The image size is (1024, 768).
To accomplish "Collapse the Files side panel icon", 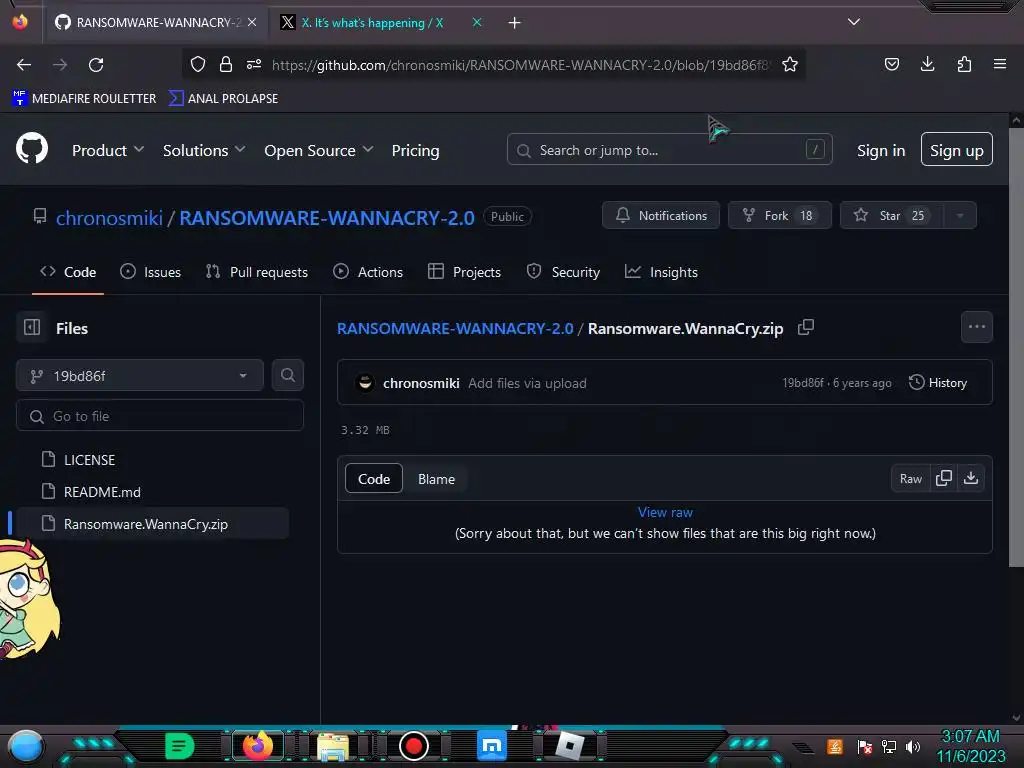I will click(32, 327).
